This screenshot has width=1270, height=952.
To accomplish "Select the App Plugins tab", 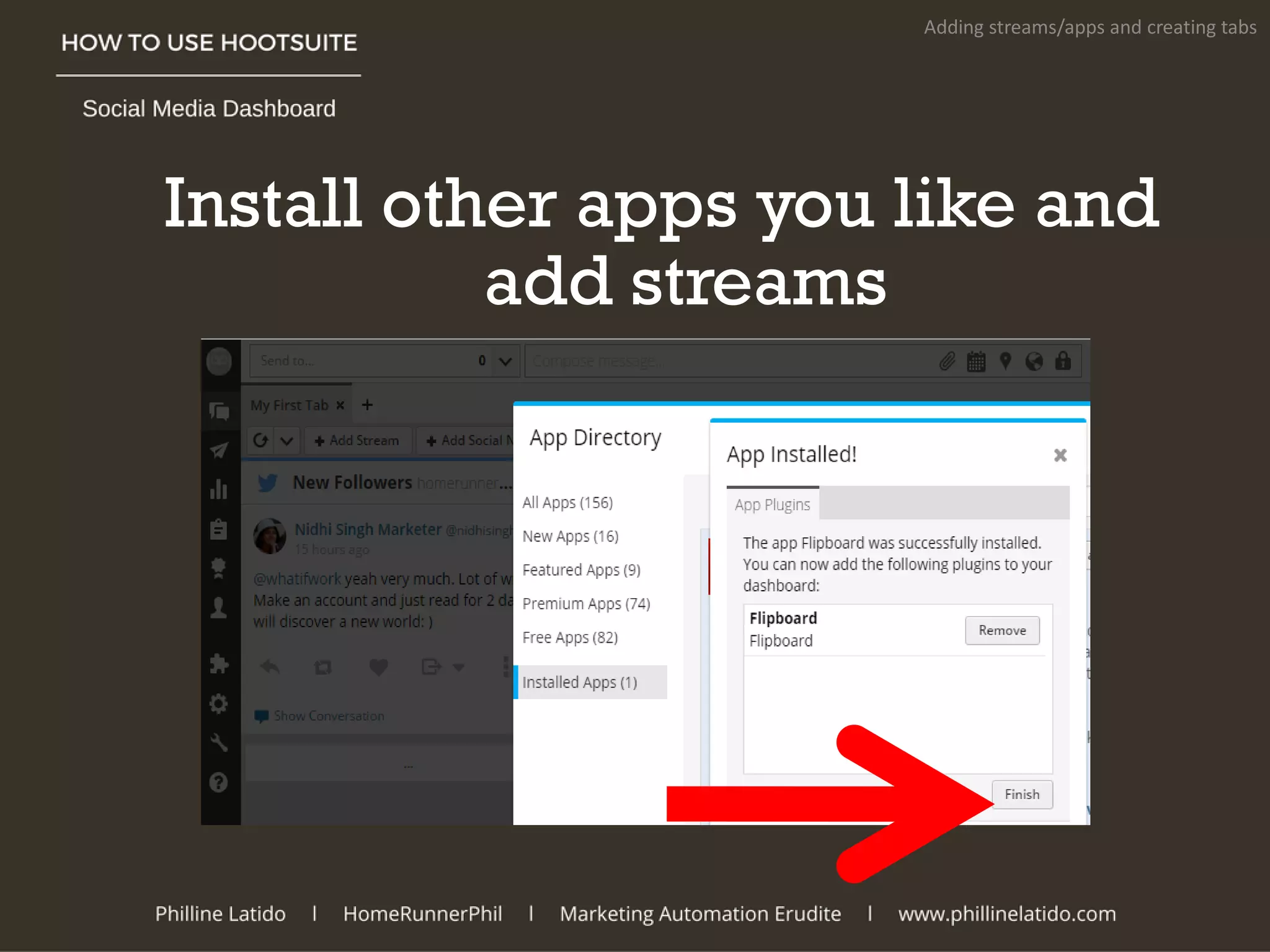I will click(773, 504).
